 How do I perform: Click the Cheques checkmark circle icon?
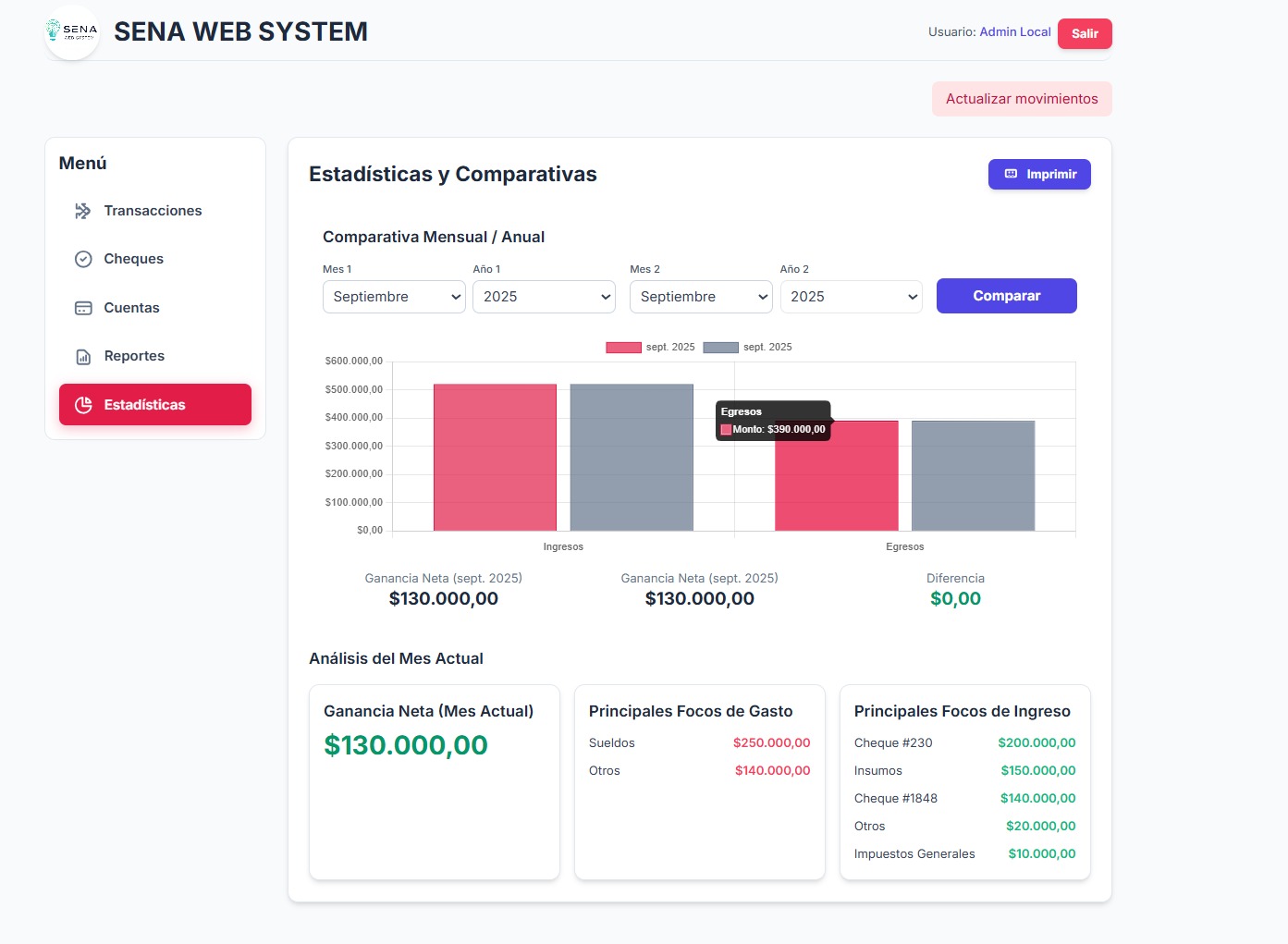(83, 259)
